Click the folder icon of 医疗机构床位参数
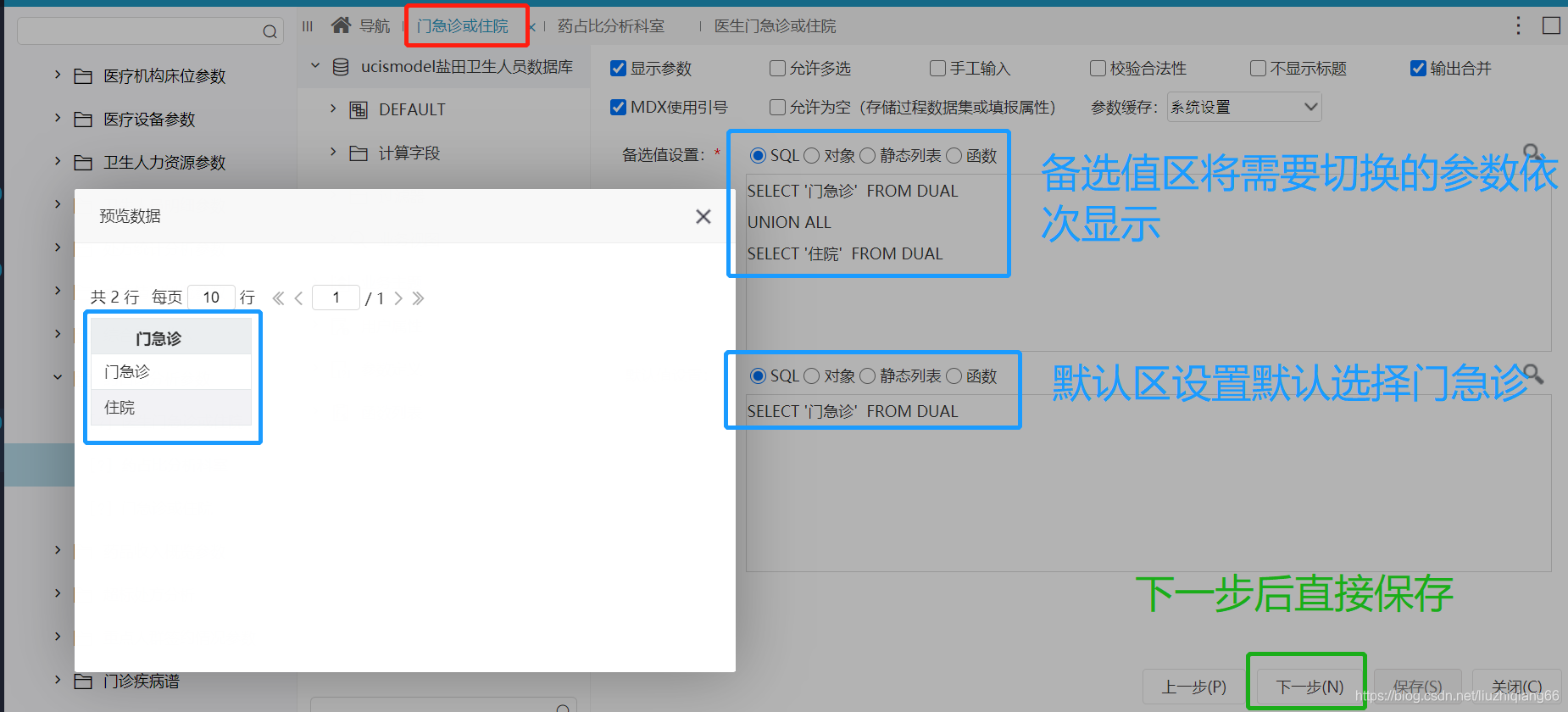This screenshot has height=712, width=1568. coord(83,76)
